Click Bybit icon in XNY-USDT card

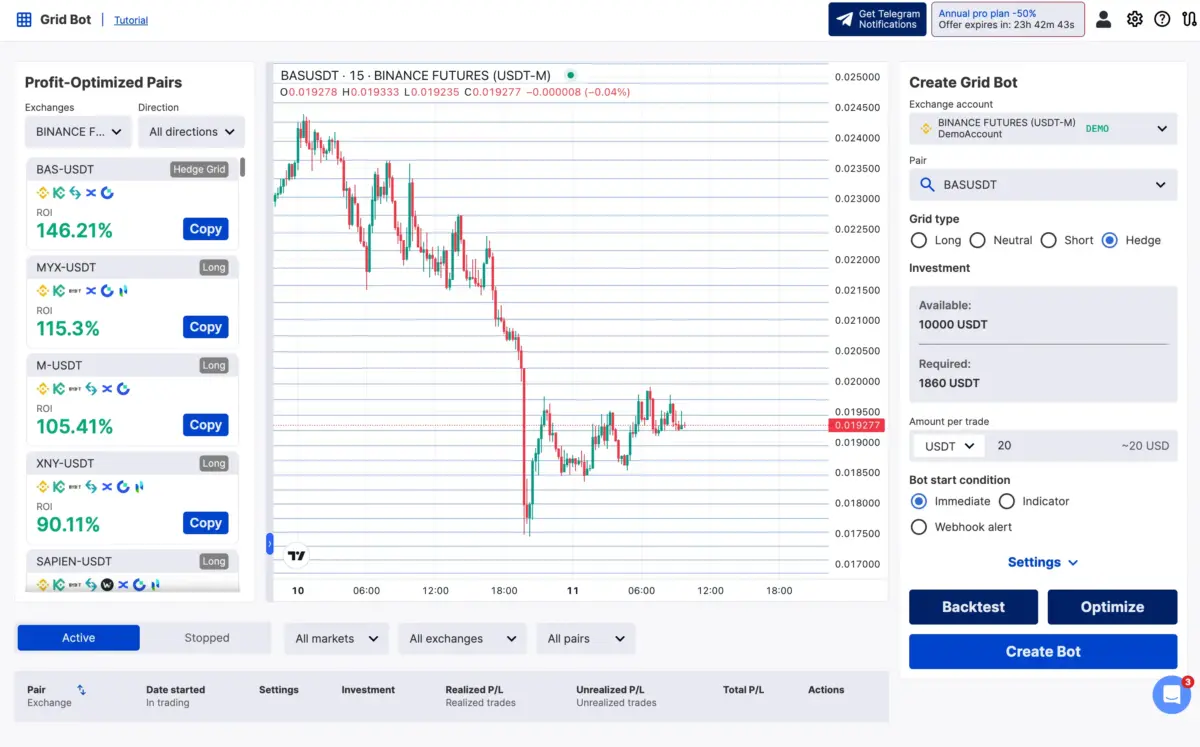tap(75, 486)
